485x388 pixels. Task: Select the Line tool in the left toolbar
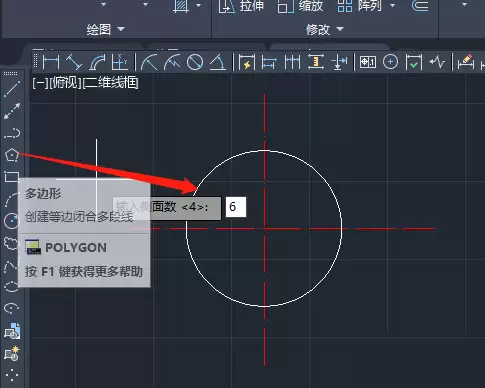pos(12,89)
